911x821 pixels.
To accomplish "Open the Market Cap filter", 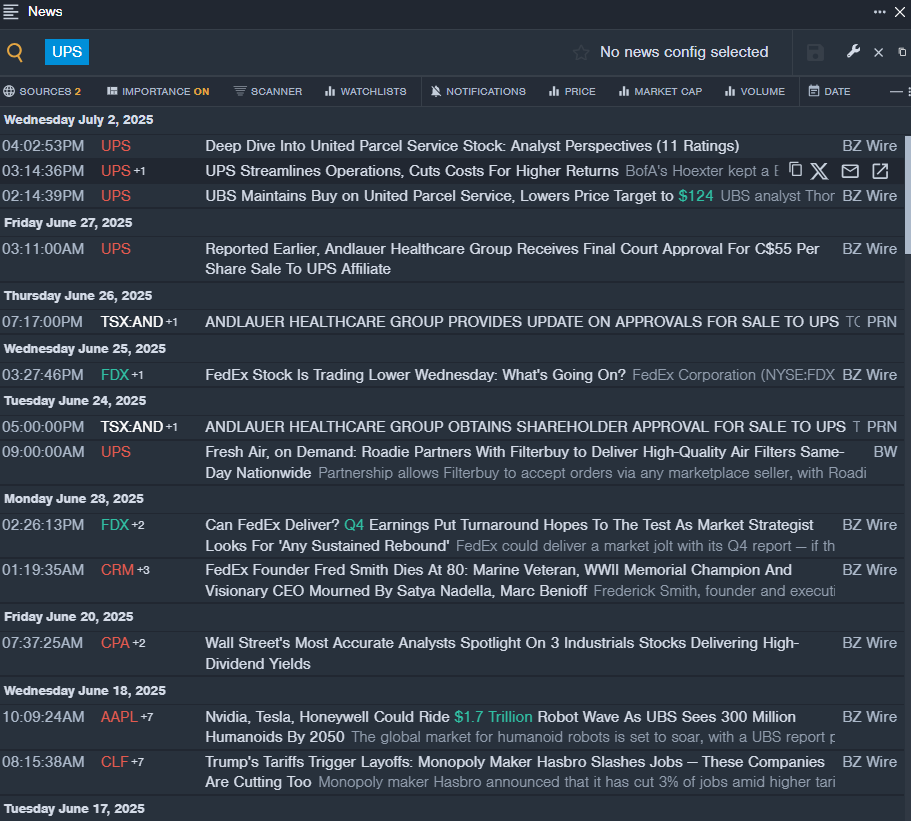I will click(661, 91).
